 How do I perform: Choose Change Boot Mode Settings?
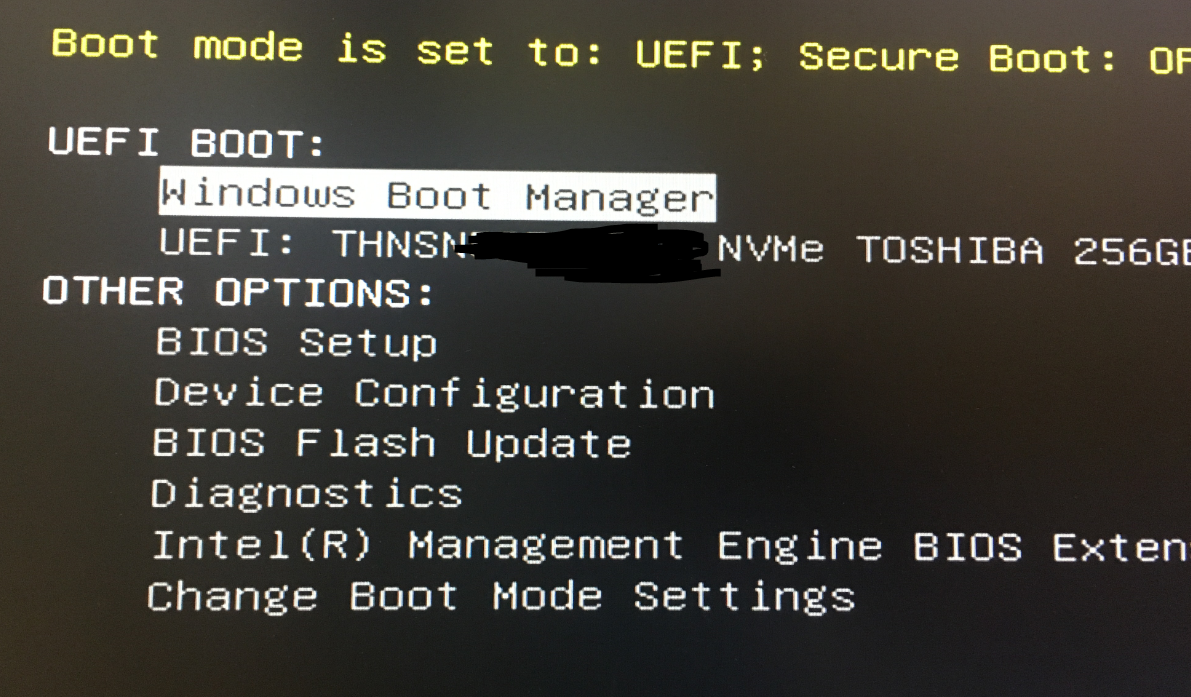point(501,597)
